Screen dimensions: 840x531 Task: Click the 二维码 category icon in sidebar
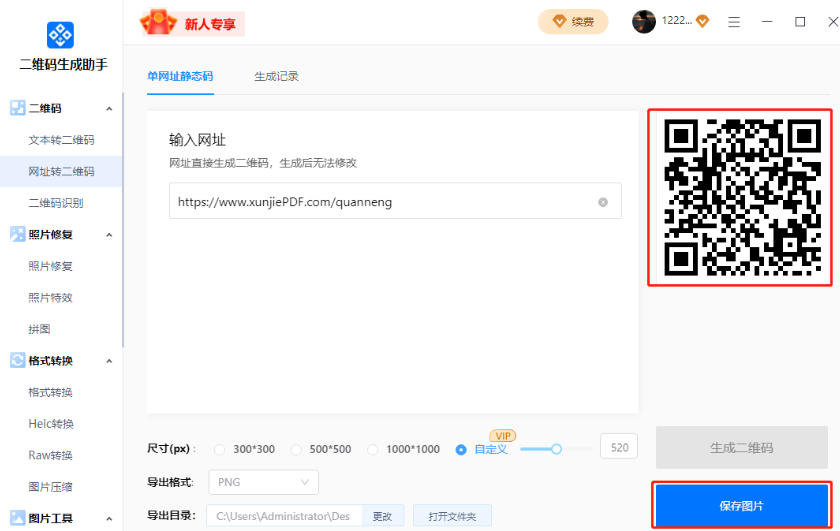pos(18,108)
